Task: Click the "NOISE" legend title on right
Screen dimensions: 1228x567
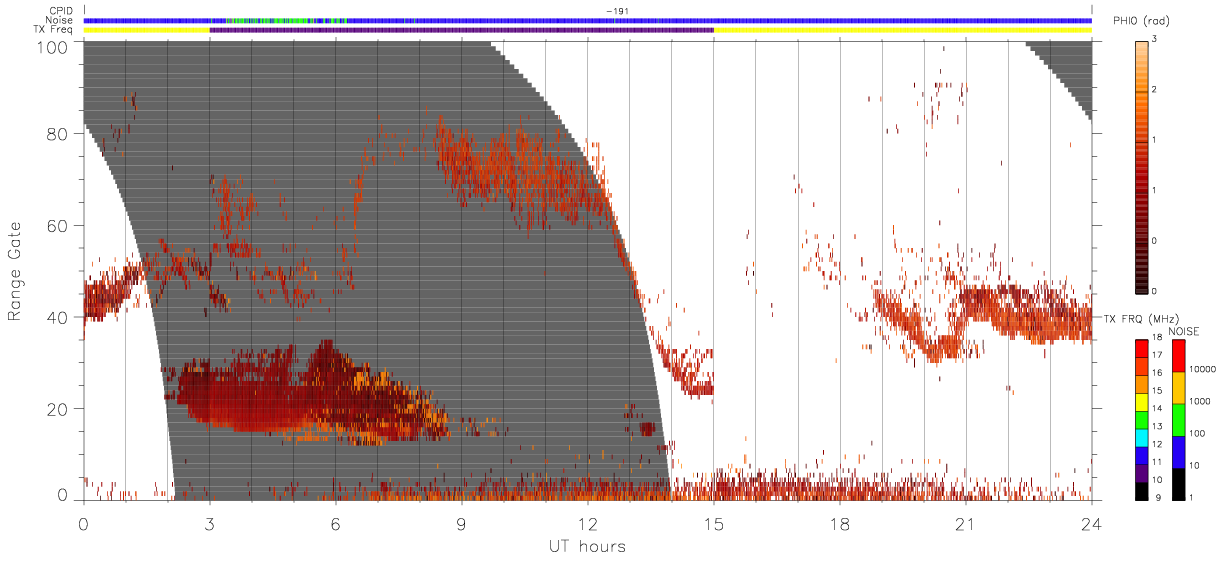Action: pos(1185,331)
